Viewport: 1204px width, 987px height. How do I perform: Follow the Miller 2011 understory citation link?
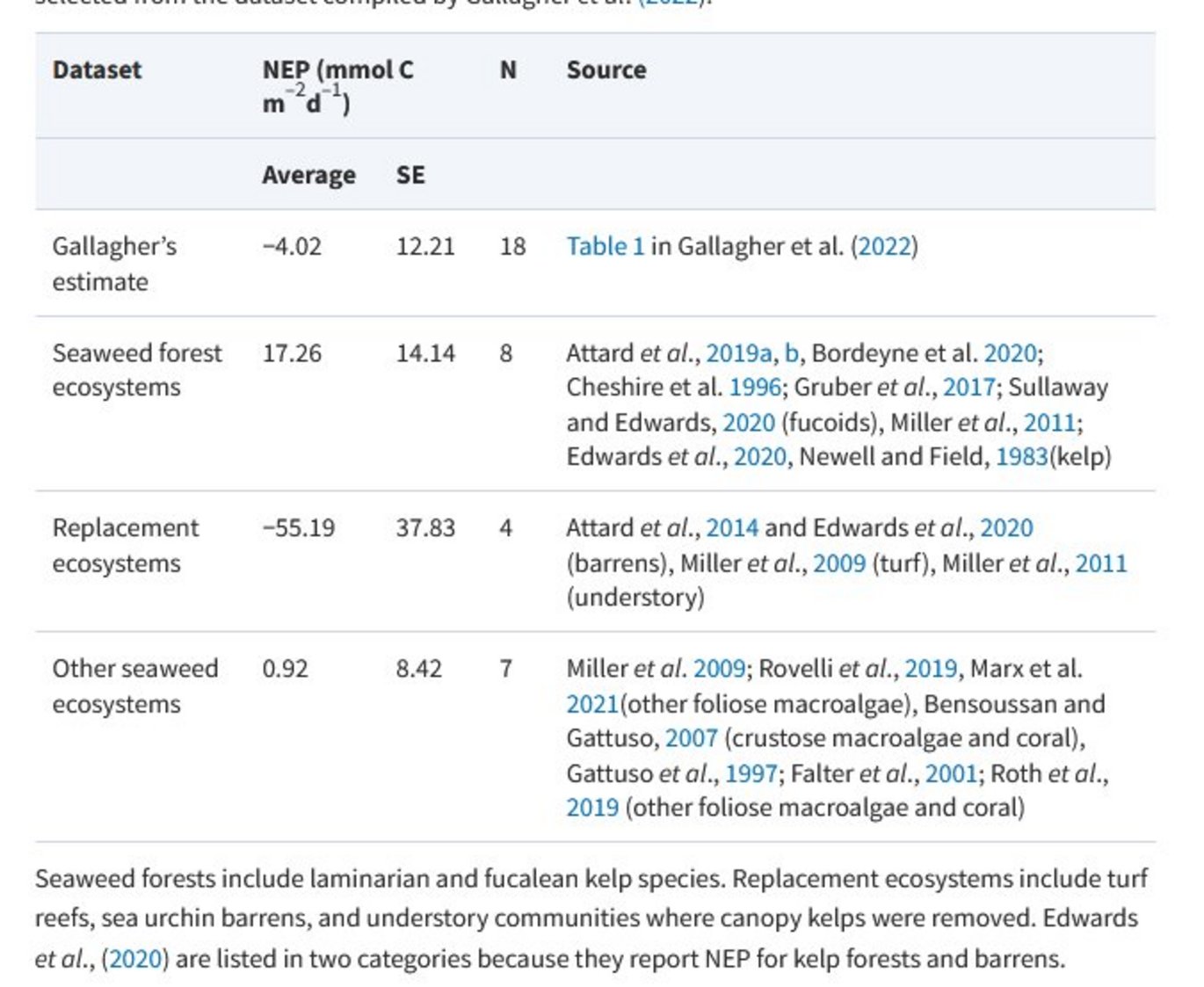click(1100, 563)
